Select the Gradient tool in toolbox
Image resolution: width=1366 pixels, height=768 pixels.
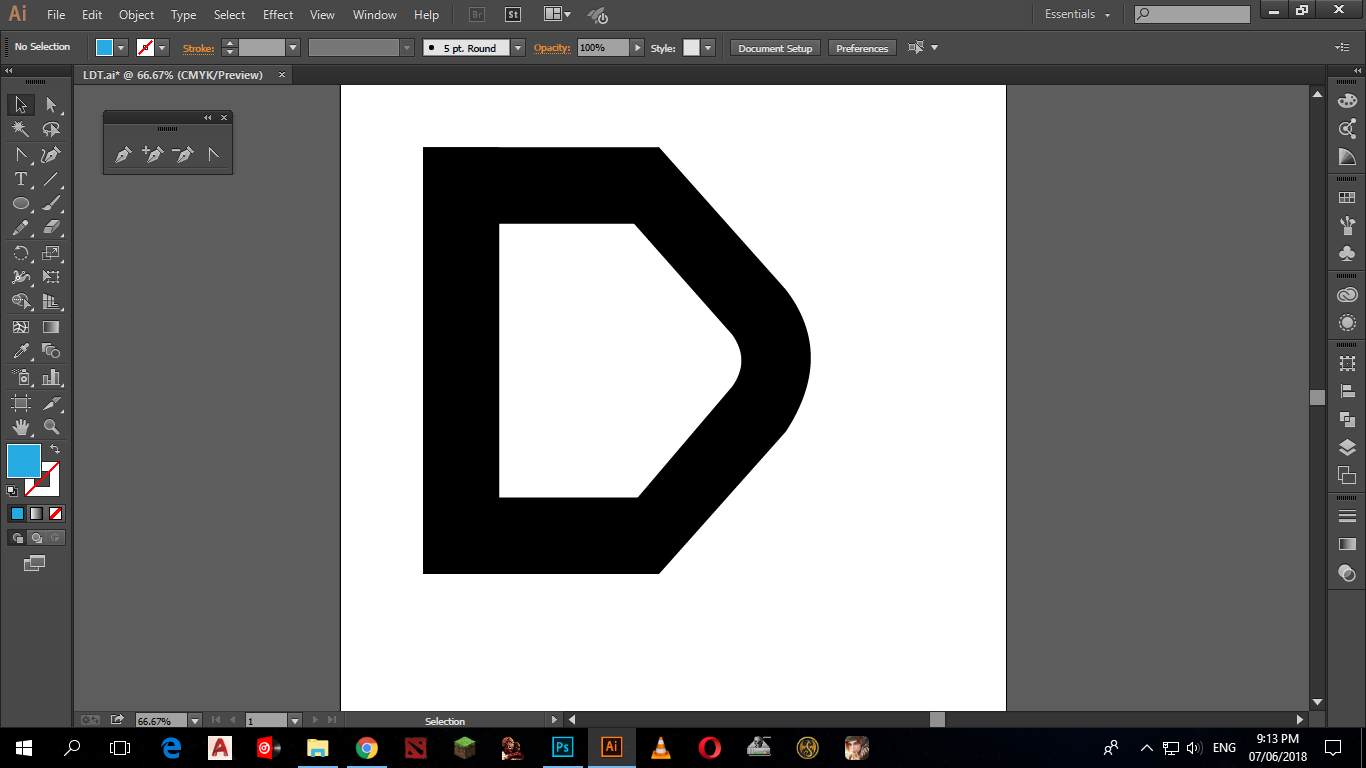click(x=52, y=327)
